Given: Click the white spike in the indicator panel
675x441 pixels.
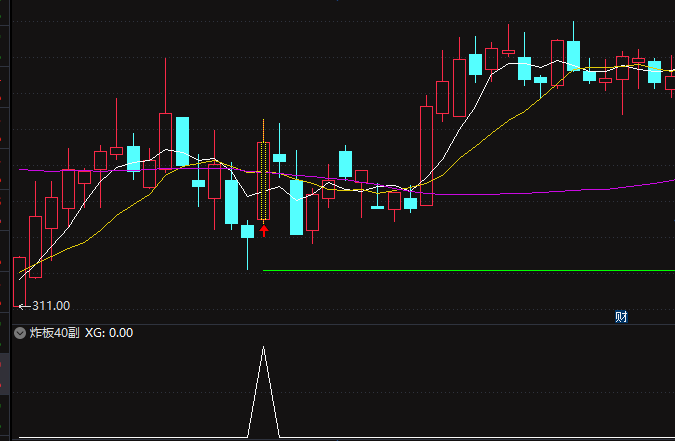Looking at the screenshot, I should [263, 392].
